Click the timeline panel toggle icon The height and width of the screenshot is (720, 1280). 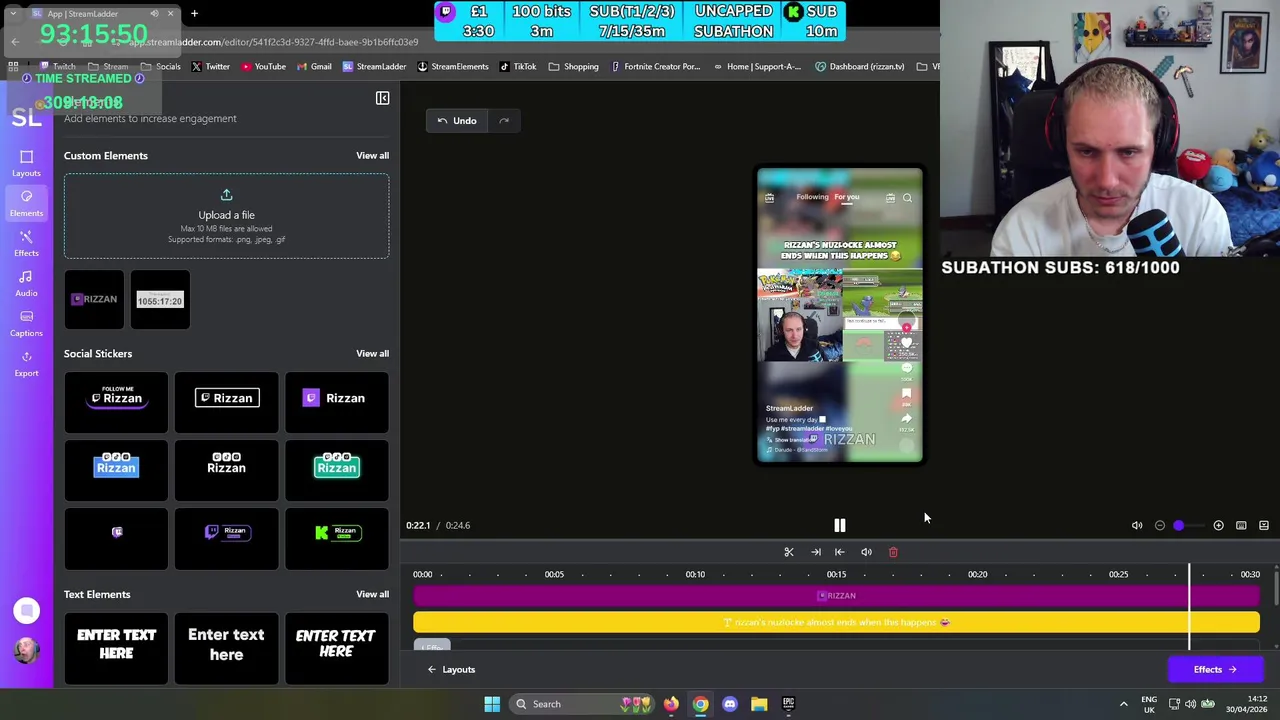point(1264,525)
